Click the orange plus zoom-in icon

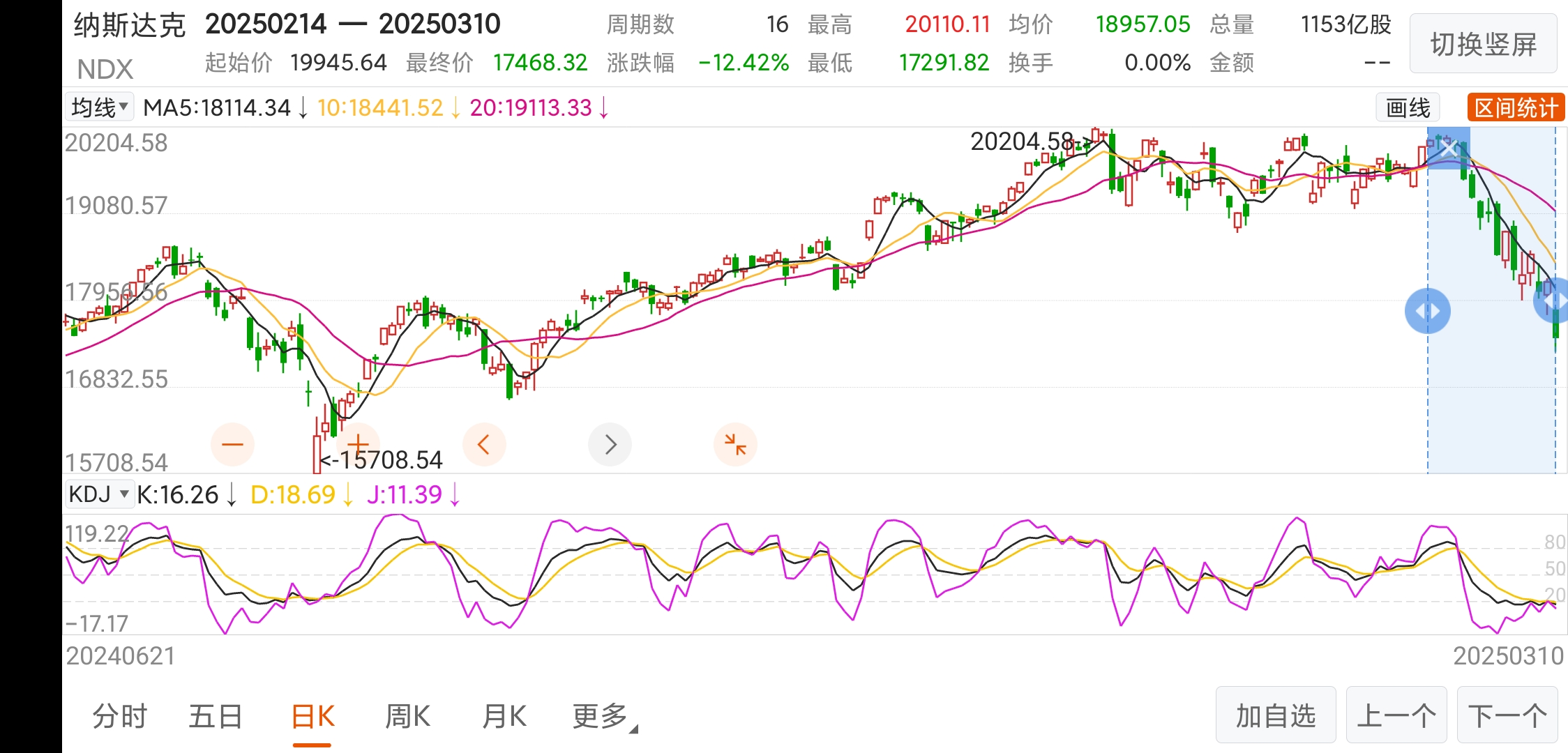[x=358, y=444]
